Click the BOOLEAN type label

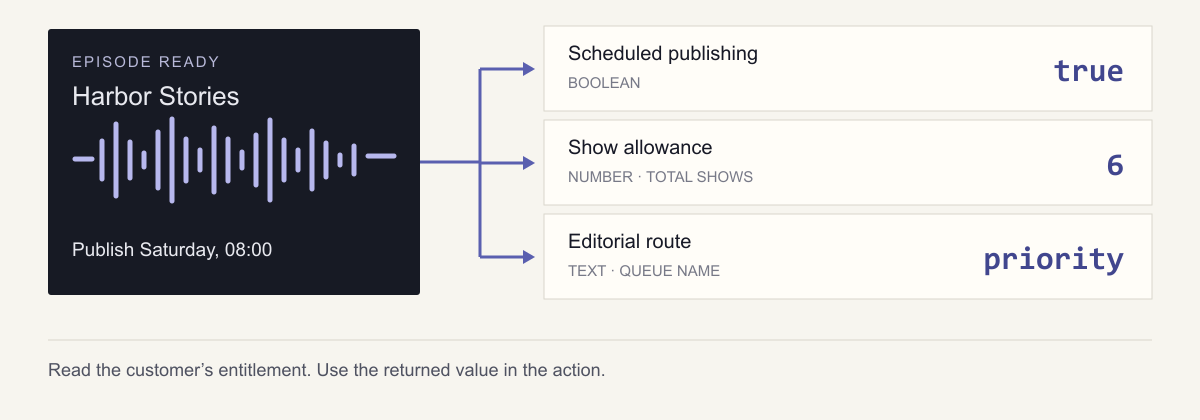[604, 83]
